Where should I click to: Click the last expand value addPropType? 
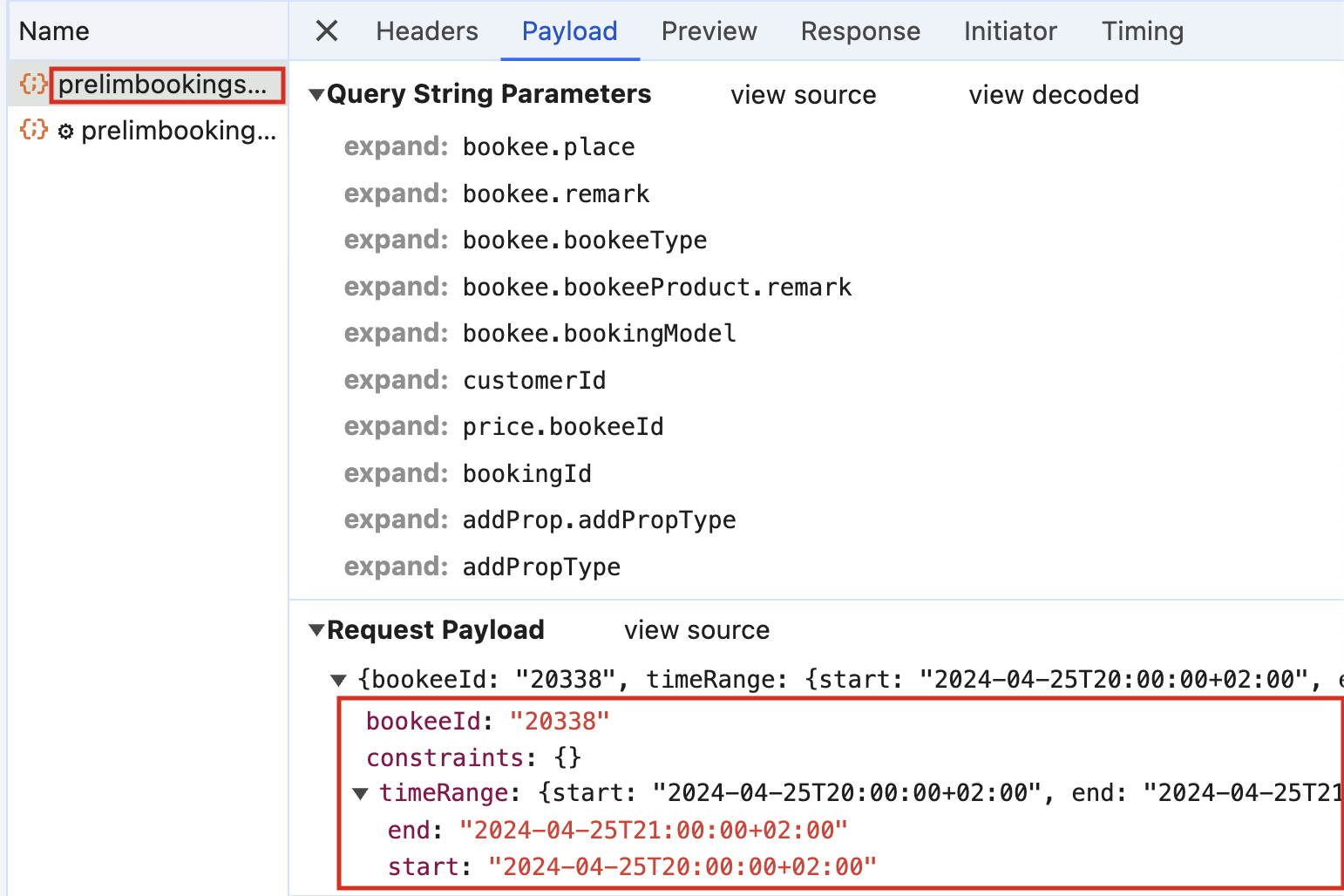click(541, 567)
